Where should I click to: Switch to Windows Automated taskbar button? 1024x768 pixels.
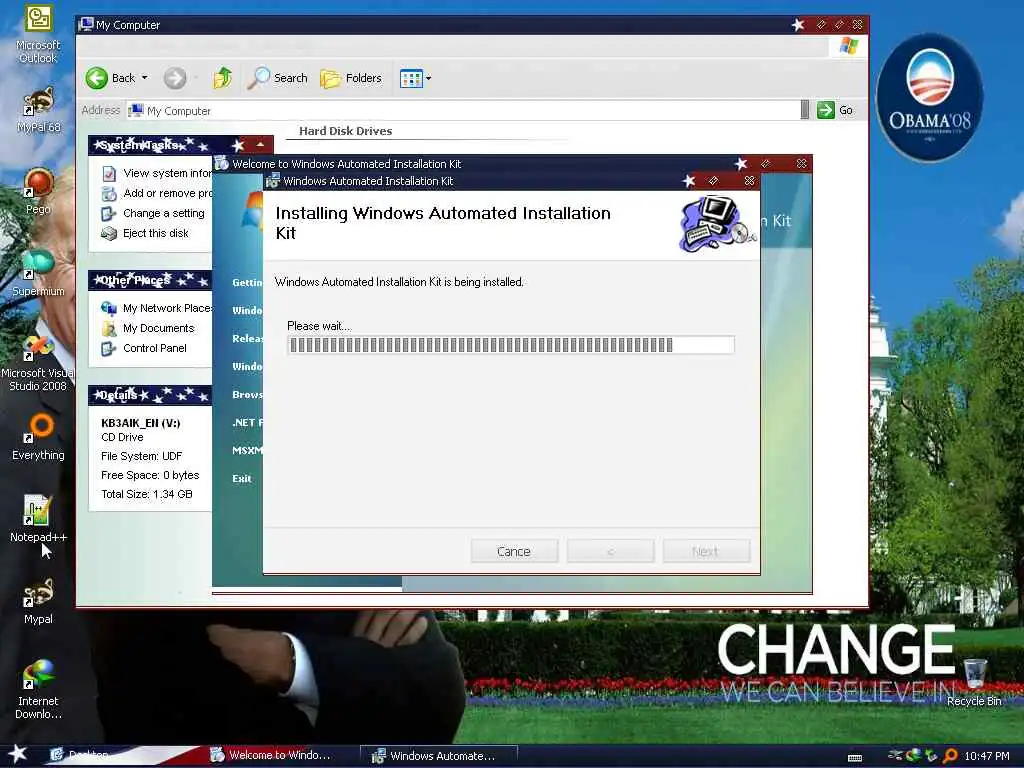pos(439,756)
